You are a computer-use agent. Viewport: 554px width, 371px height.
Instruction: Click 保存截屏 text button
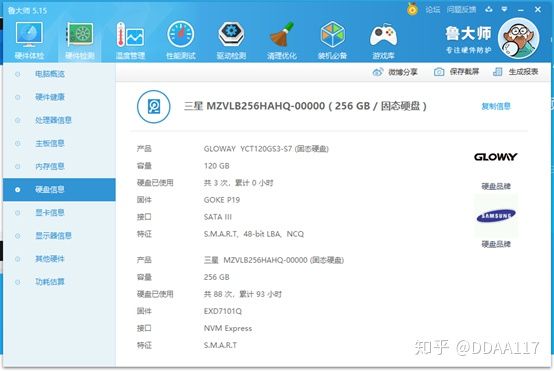point(464,72)
